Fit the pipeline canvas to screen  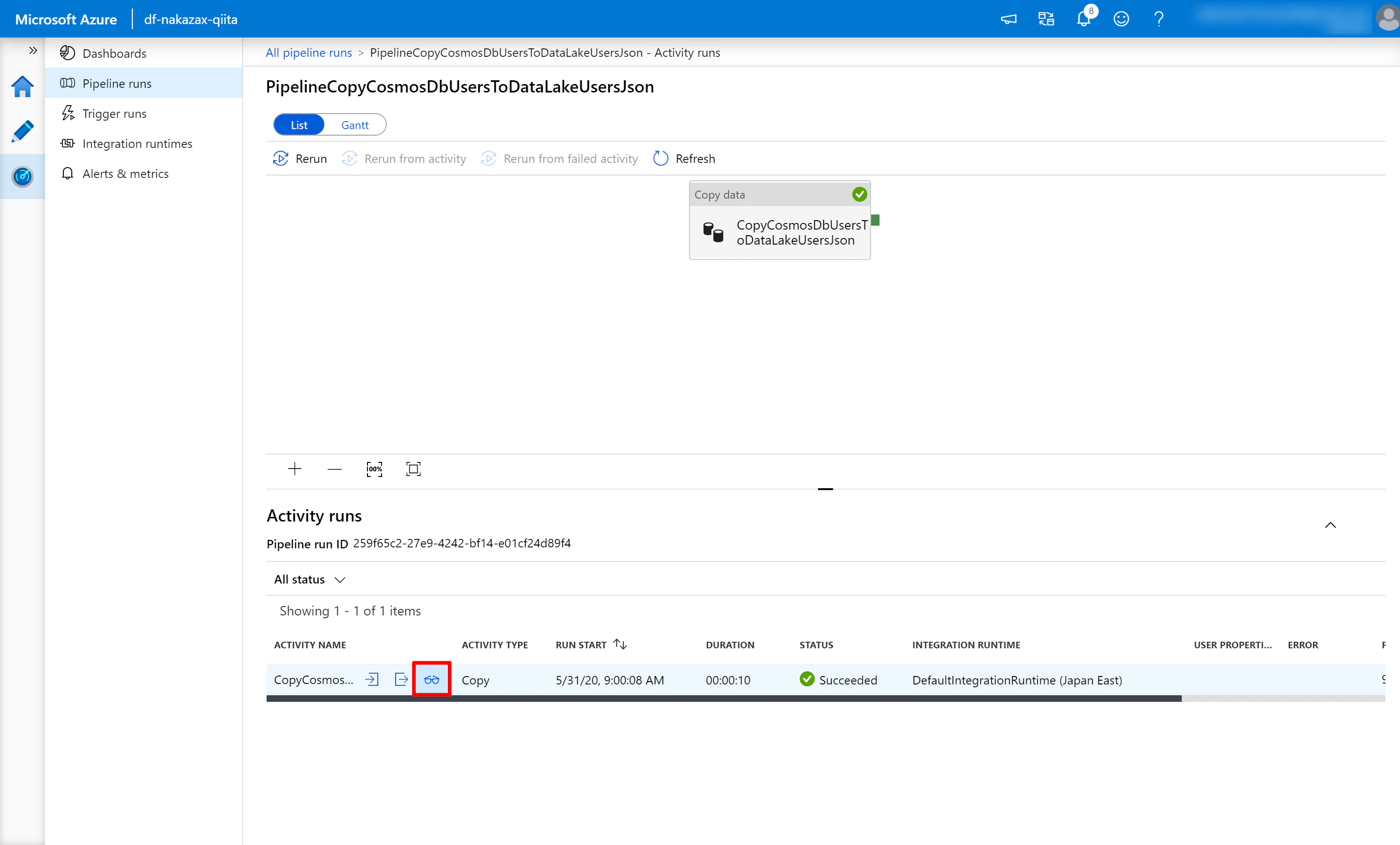coord(413,469)
